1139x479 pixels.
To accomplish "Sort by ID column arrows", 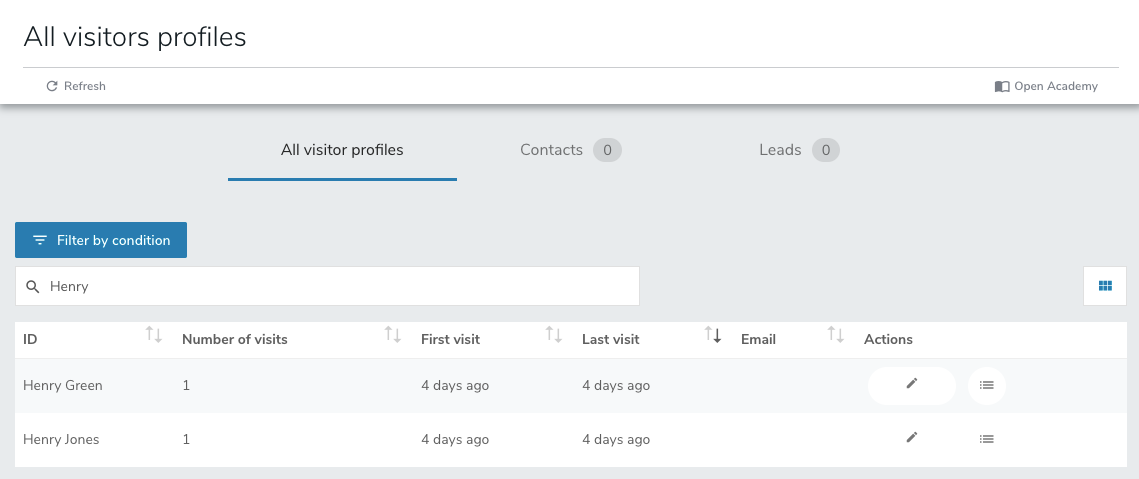I will 153,335.
